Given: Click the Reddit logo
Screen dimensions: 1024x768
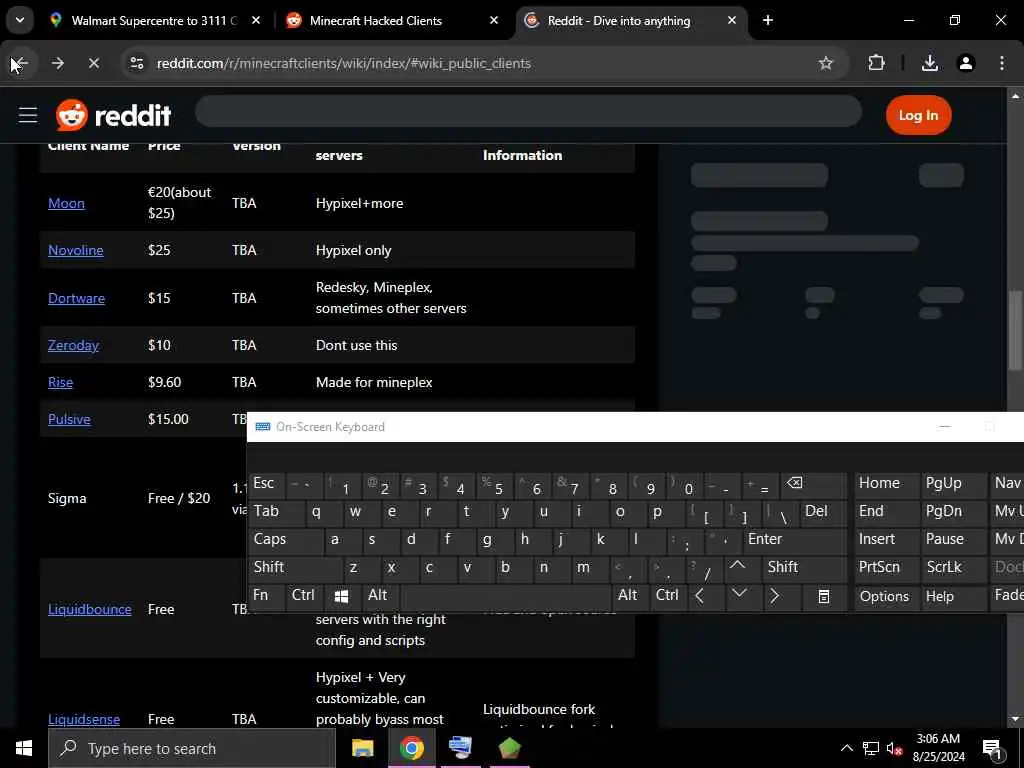Looking at the screenshot, I should click(x=114, y=116).
